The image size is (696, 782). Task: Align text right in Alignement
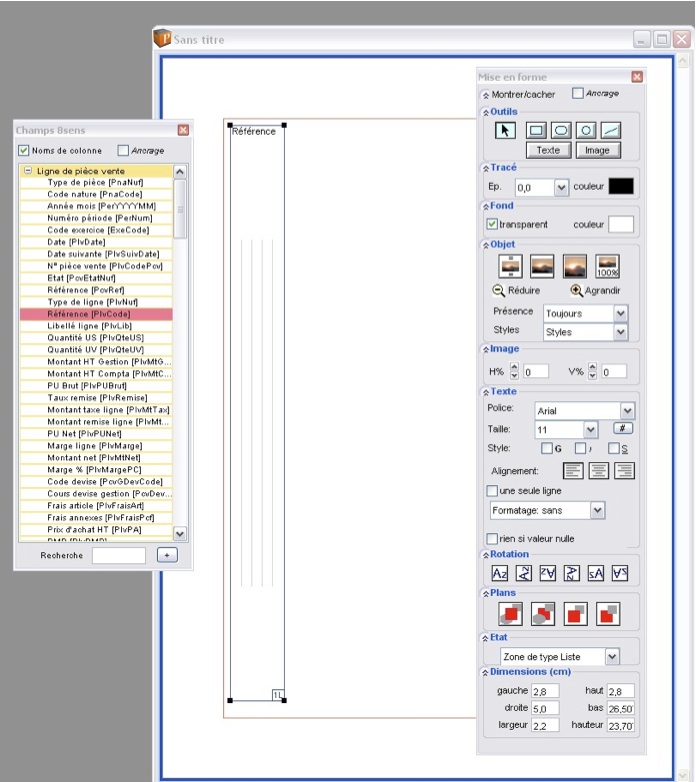coord(624,470)
